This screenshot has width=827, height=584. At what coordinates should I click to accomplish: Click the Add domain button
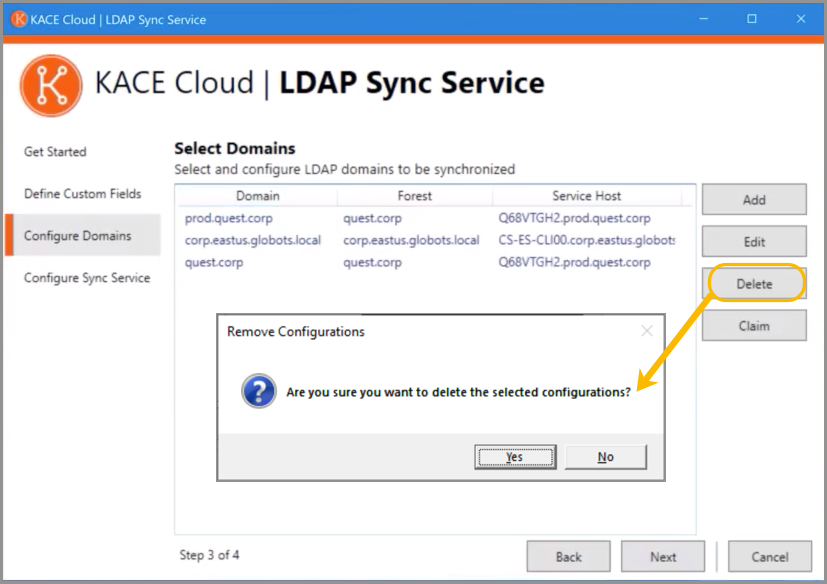click(x=754, y=199)
